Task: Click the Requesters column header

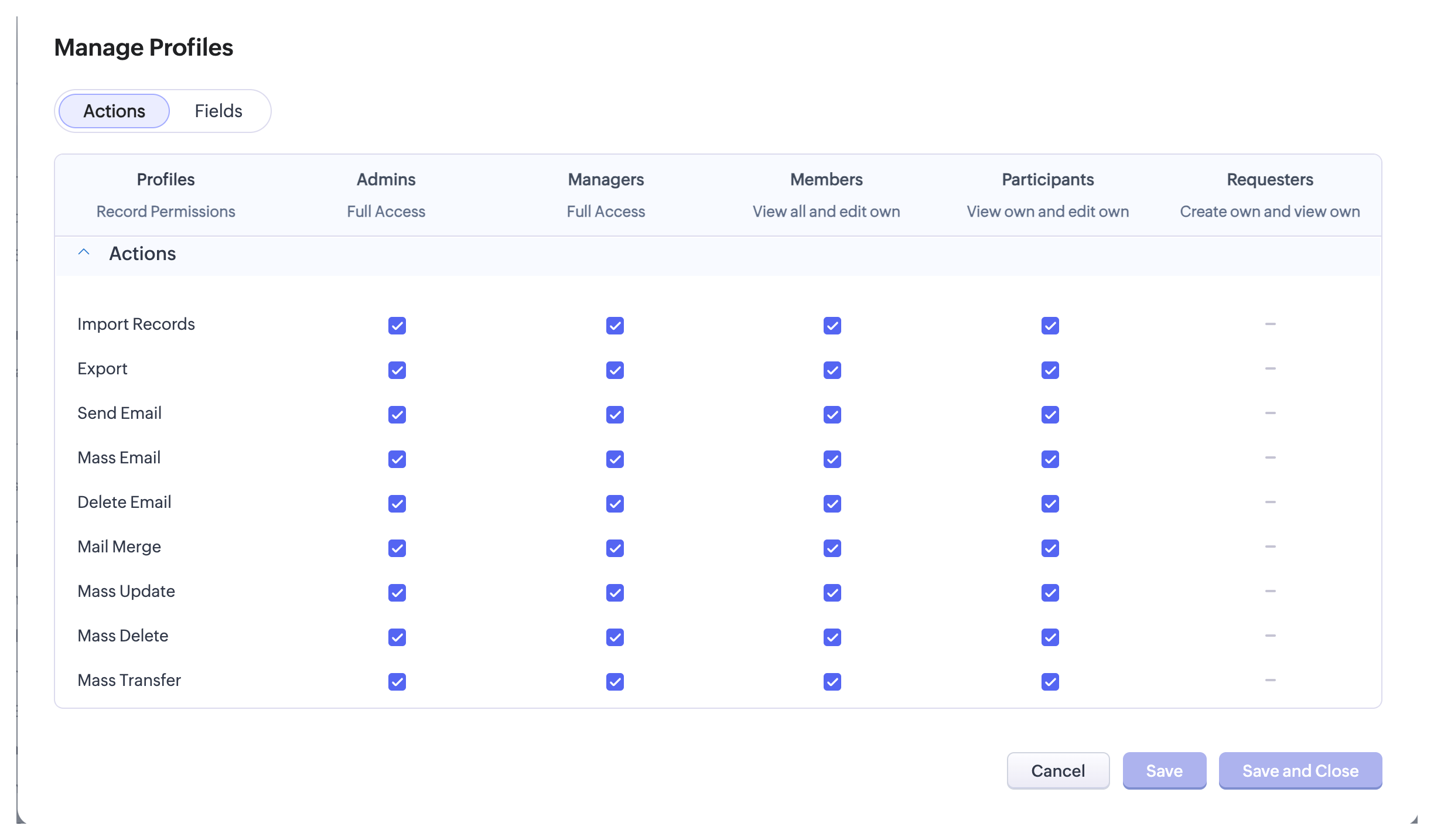Action: coord(1269,179)
